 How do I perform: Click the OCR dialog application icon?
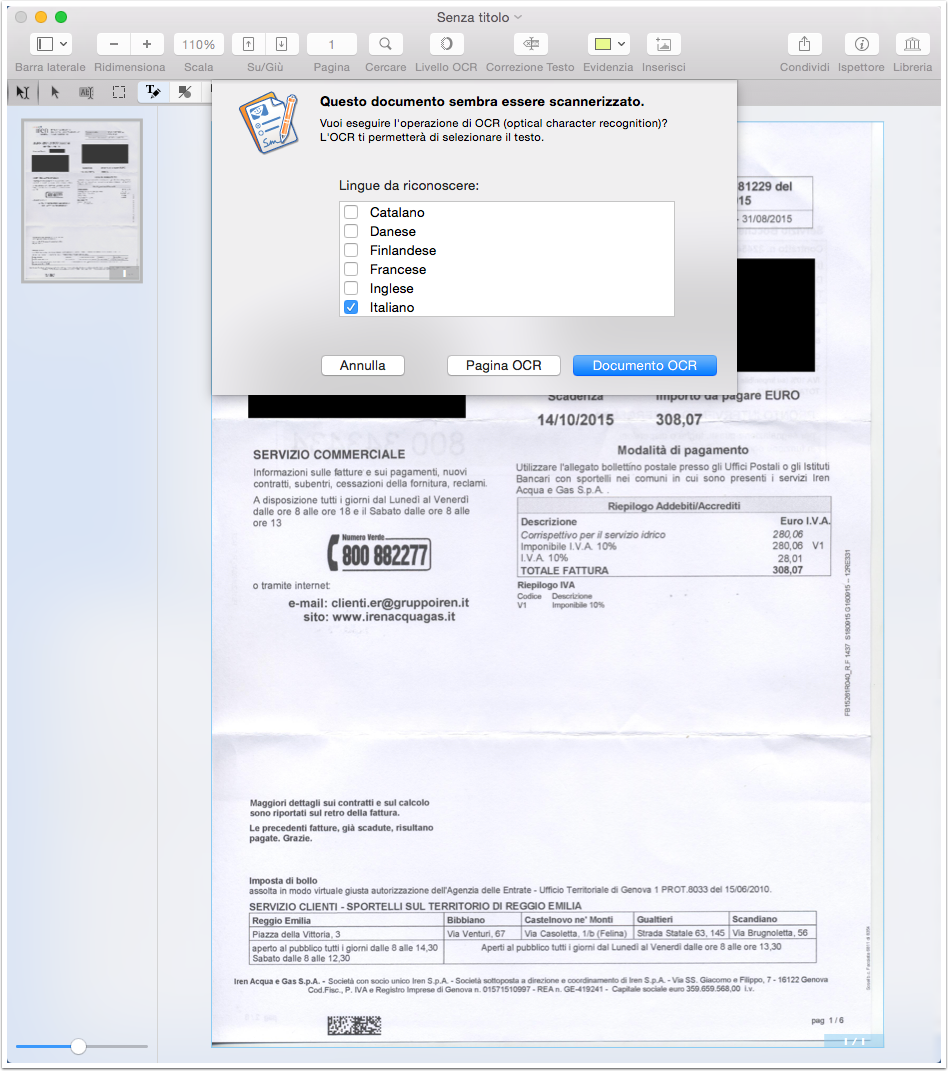click(269, 124)
